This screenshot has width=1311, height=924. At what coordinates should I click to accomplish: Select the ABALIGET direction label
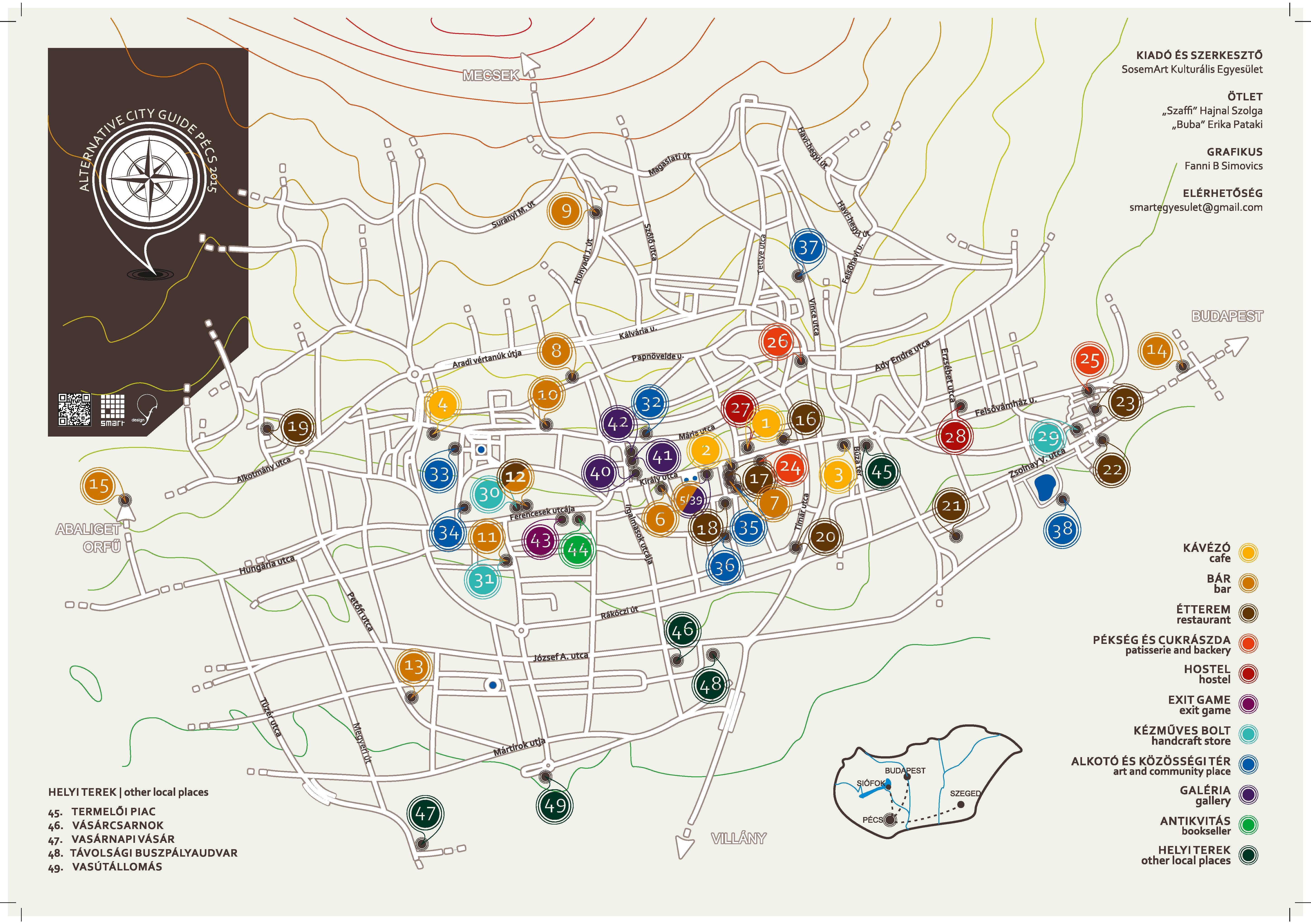[x=88, y=529]
